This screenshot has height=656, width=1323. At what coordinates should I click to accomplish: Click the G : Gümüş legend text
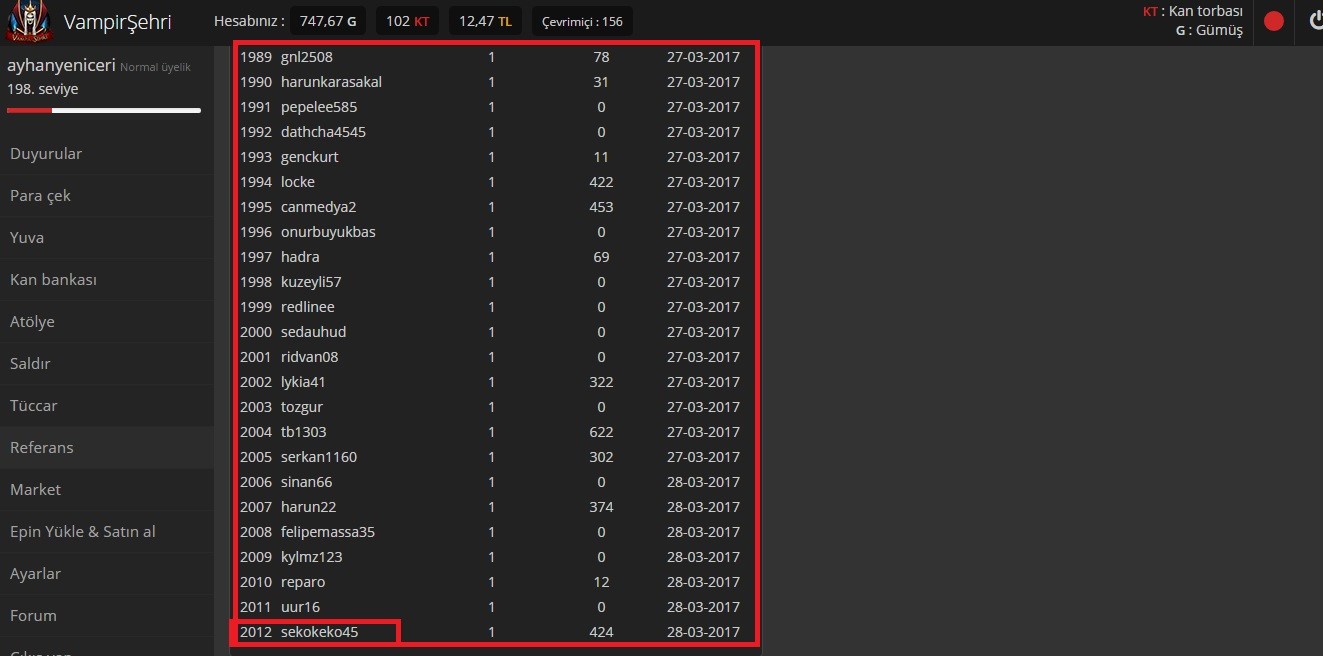(1210, 31)
